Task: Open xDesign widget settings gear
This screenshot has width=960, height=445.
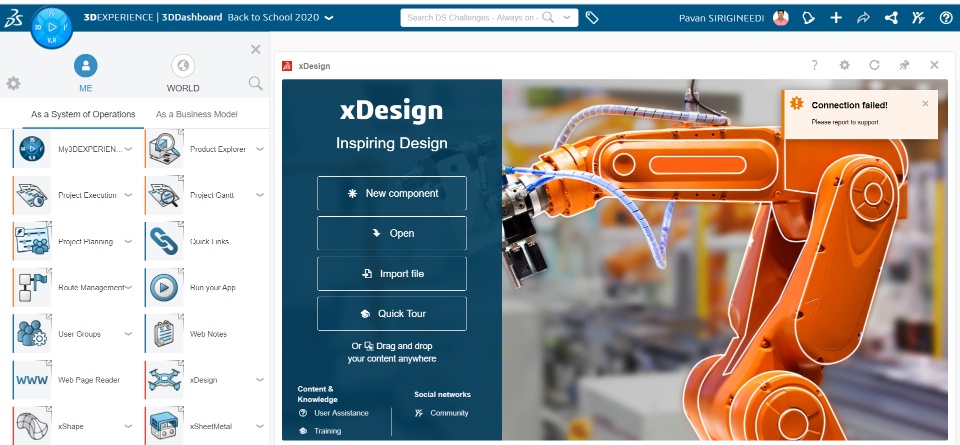Action: click(x=844, y=65)
